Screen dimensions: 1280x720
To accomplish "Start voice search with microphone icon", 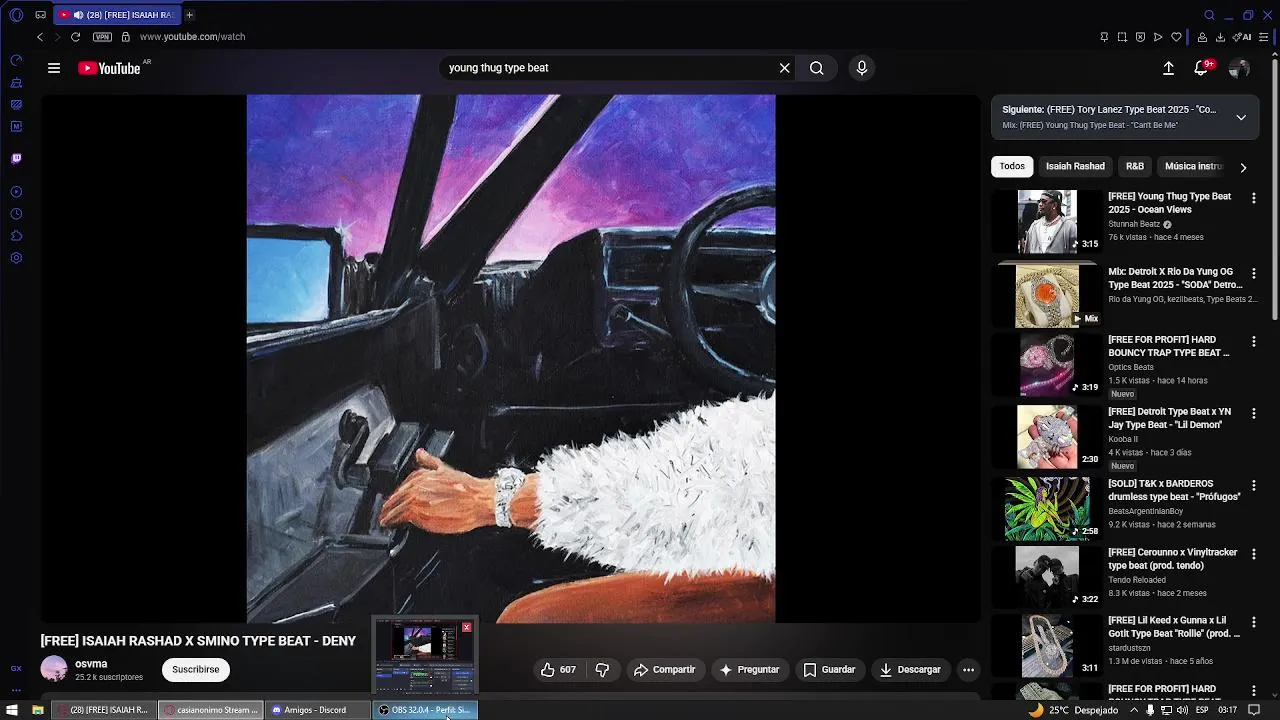I will (862, 68).
